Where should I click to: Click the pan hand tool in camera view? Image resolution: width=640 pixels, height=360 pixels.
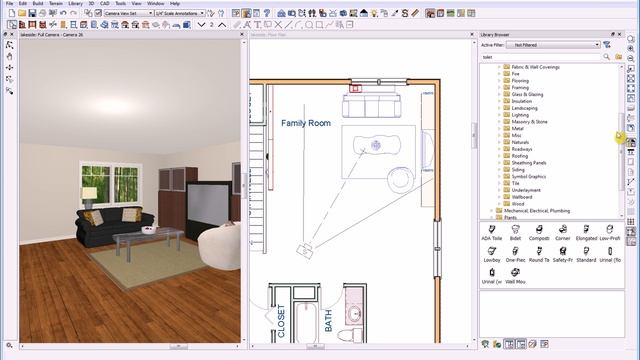[x=10, y=56]
